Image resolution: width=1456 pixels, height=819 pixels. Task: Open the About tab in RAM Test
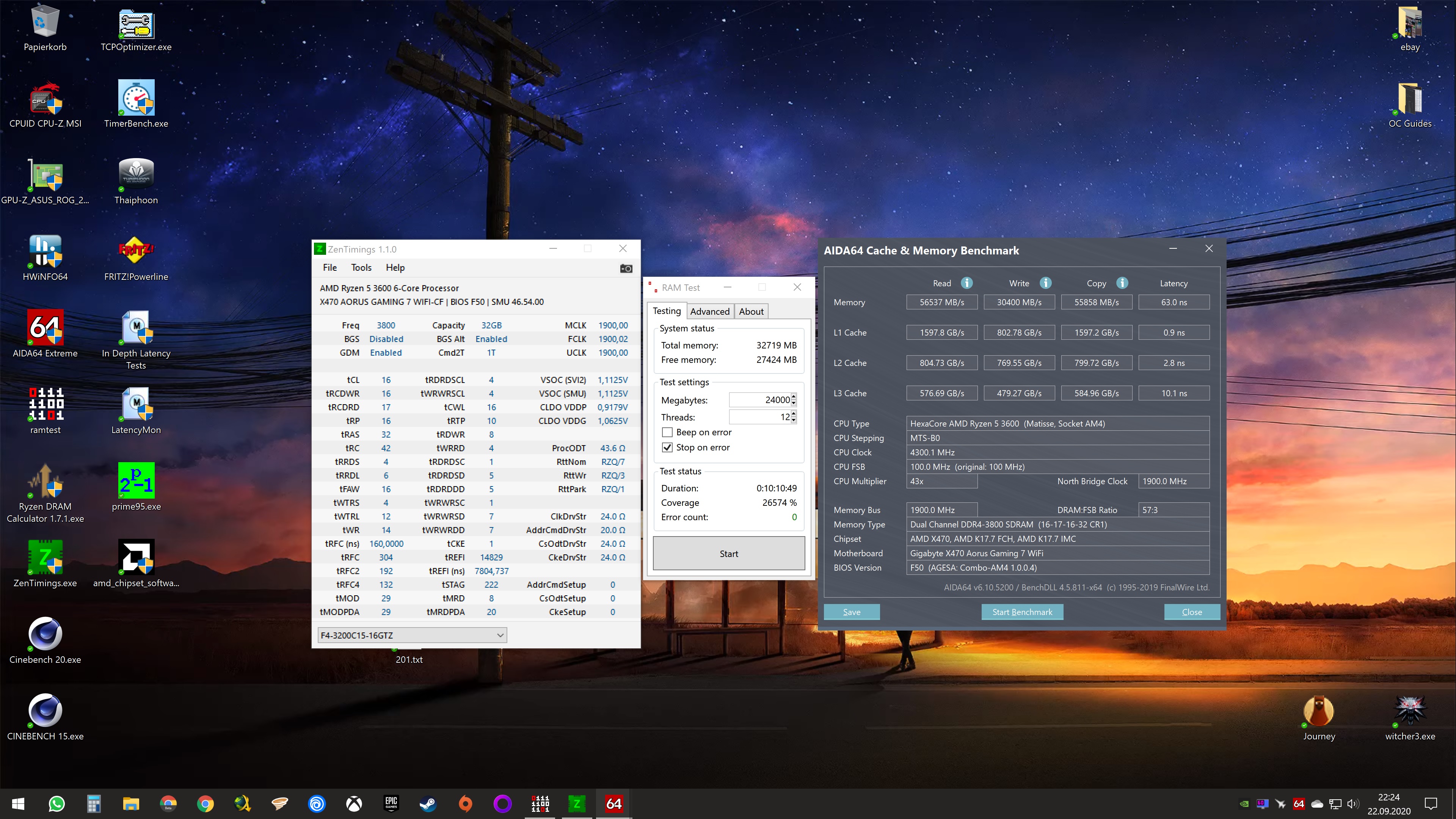[751, 311]
